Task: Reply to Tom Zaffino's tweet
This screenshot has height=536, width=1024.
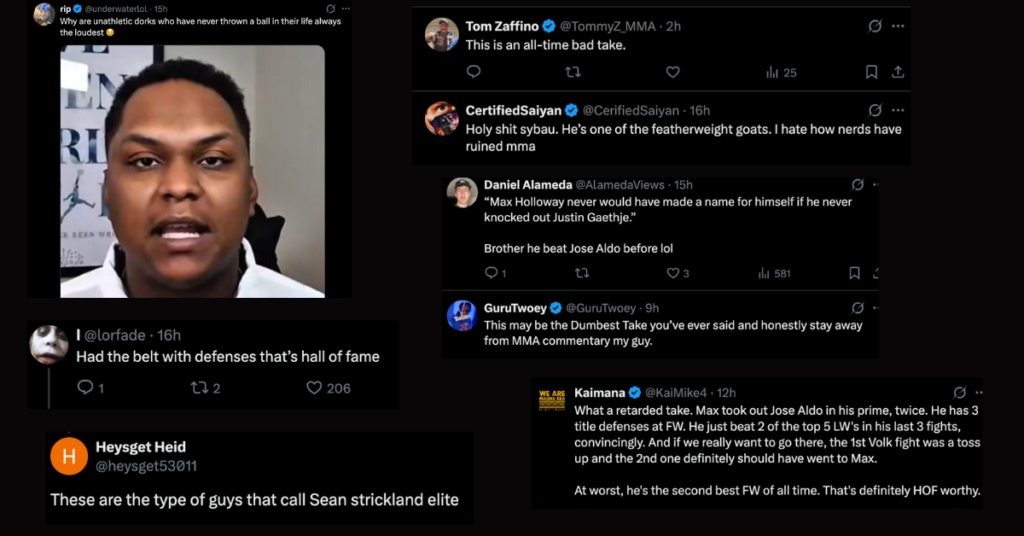Action: tap(474, 72)
